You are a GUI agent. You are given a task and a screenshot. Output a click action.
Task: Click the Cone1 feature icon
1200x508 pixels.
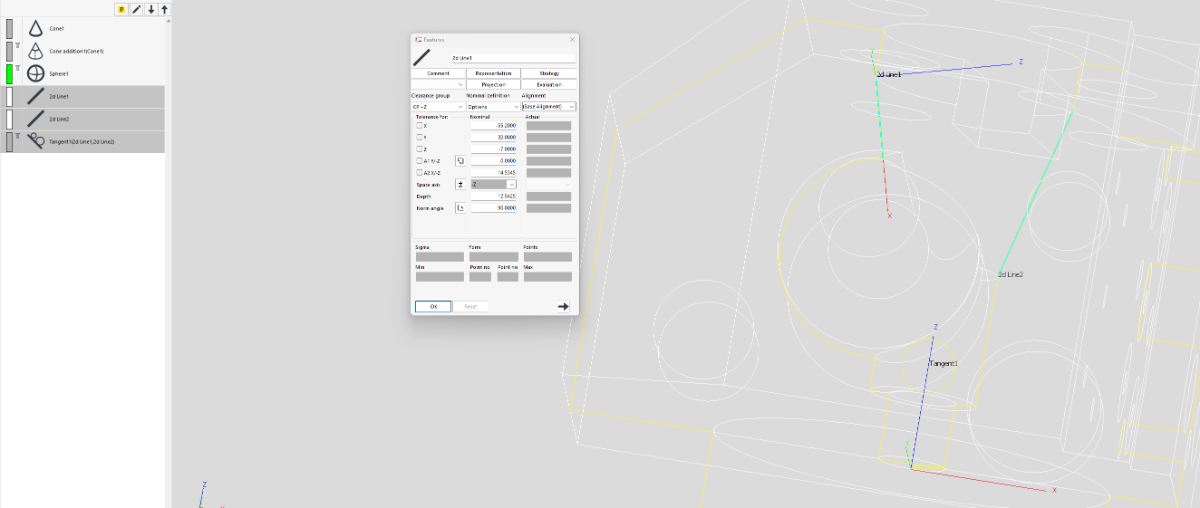click(x=35, y=29)
